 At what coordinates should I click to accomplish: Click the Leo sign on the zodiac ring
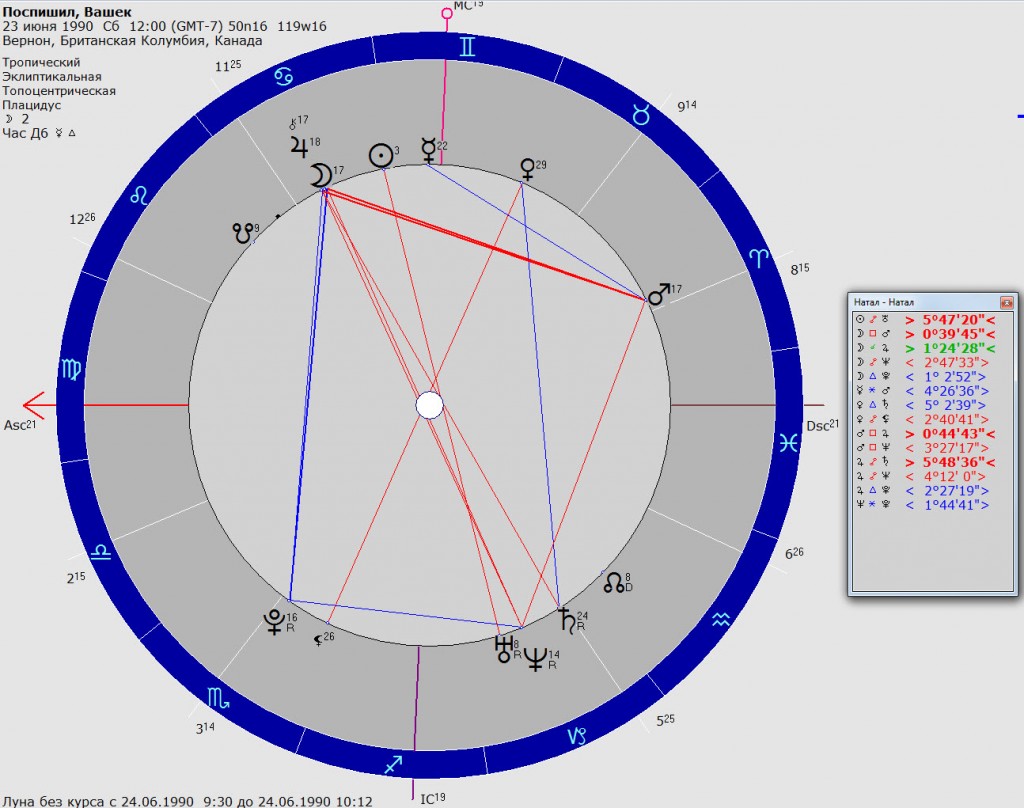click(139, 195)
